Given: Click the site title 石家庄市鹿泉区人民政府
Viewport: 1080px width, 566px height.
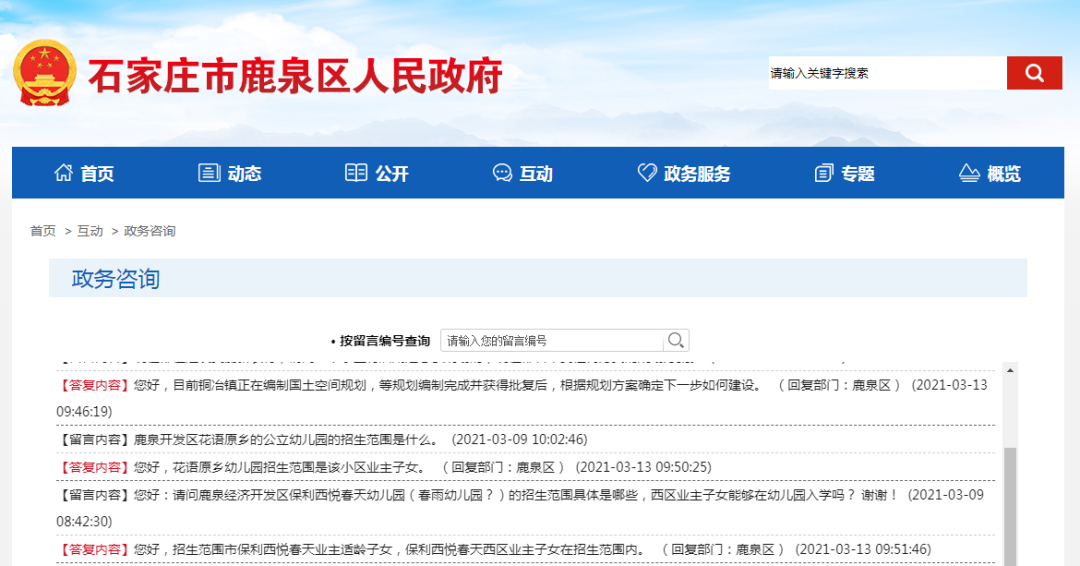Looking at the screenshot, I should tap(295, 76).
